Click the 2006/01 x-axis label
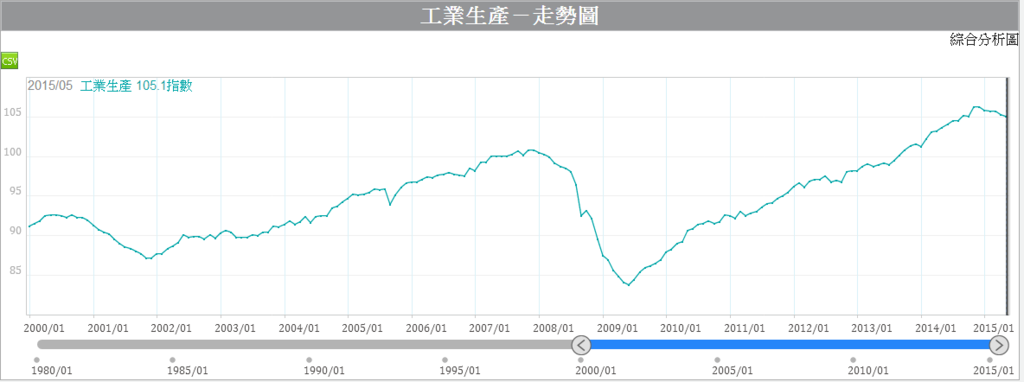 point(427,327)
